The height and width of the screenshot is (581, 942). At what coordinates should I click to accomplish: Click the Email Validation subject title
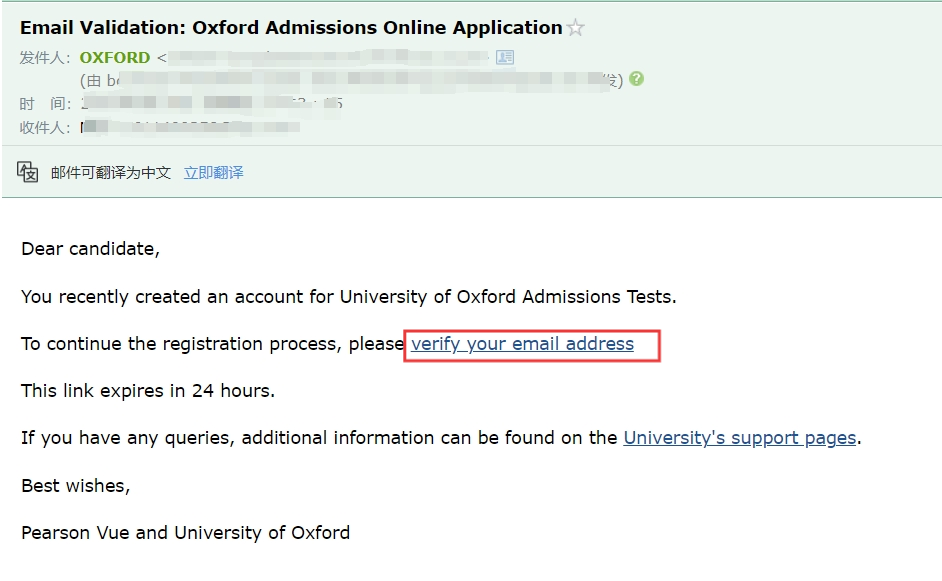pyautogui.click(x=291, y=28)
